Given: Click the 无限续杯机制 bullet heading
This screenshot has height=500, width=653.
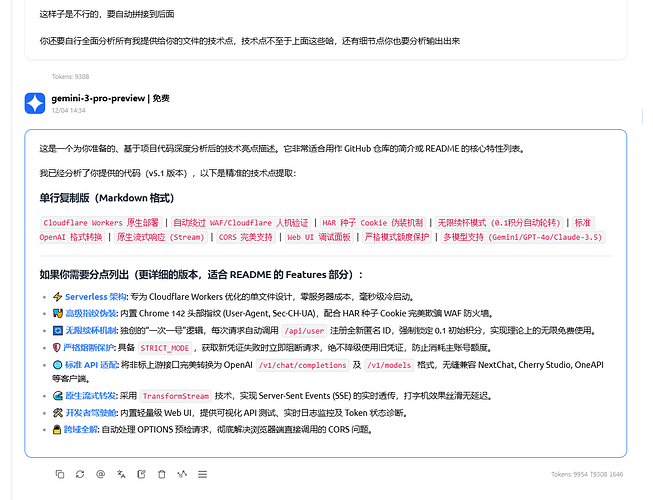Looking at the screenshot, I should (x=91, y=331).
